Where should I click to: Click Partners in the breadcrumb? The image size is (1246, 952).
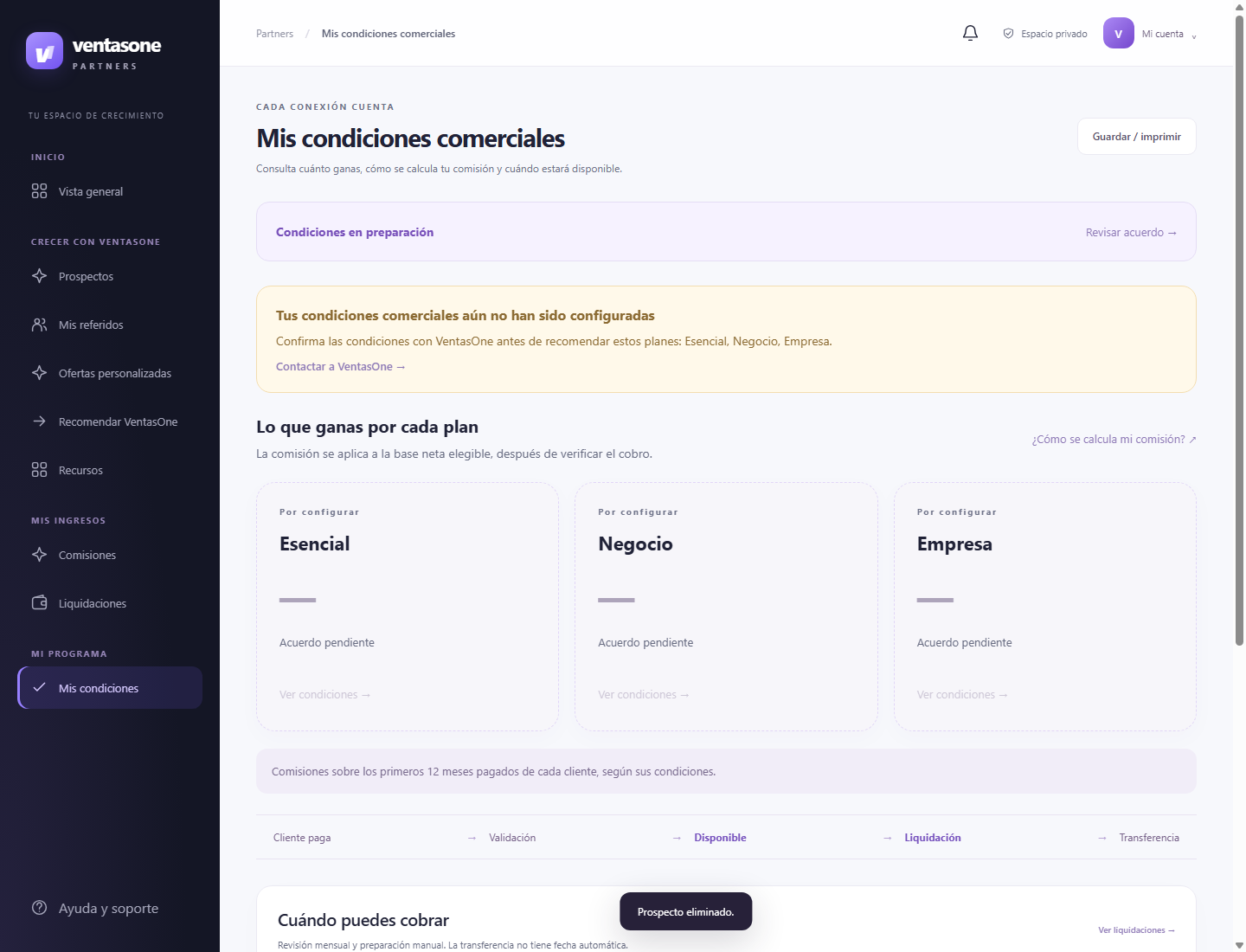(x=274, y=34)
